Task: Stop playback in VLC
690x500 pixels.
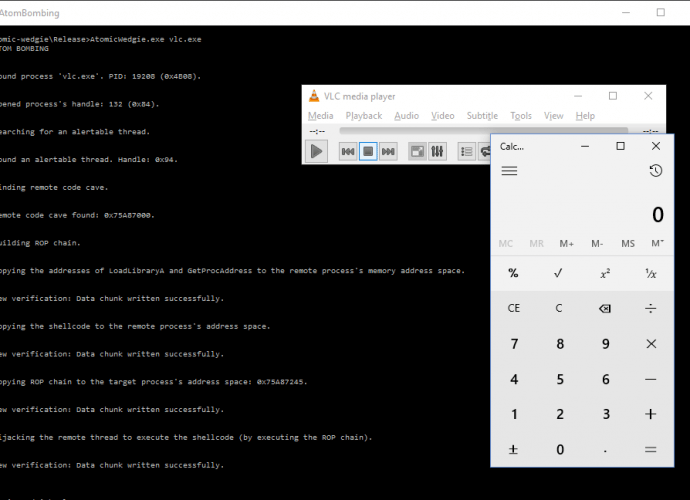Action: pyautogui.click(x=368, y=152)
